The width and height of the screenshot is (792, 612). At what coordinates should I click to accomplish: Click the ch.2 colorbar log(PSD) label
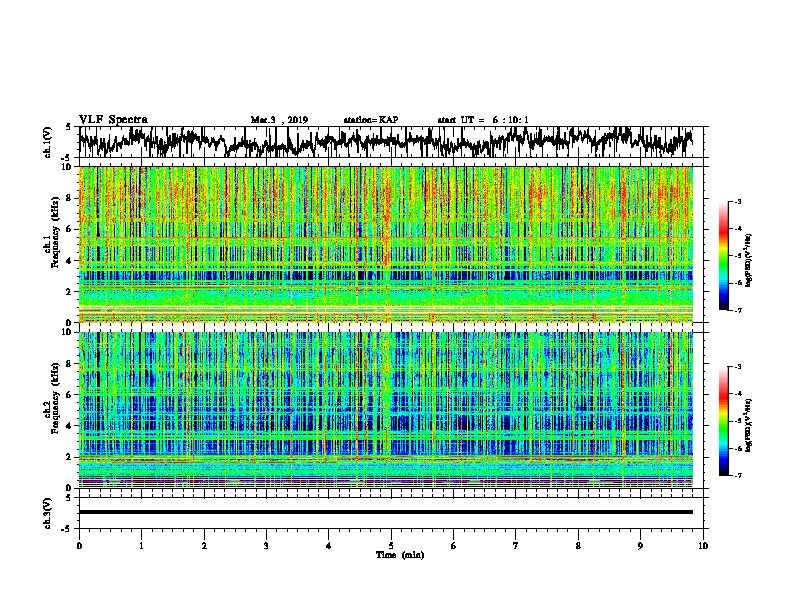coord(749,425)
